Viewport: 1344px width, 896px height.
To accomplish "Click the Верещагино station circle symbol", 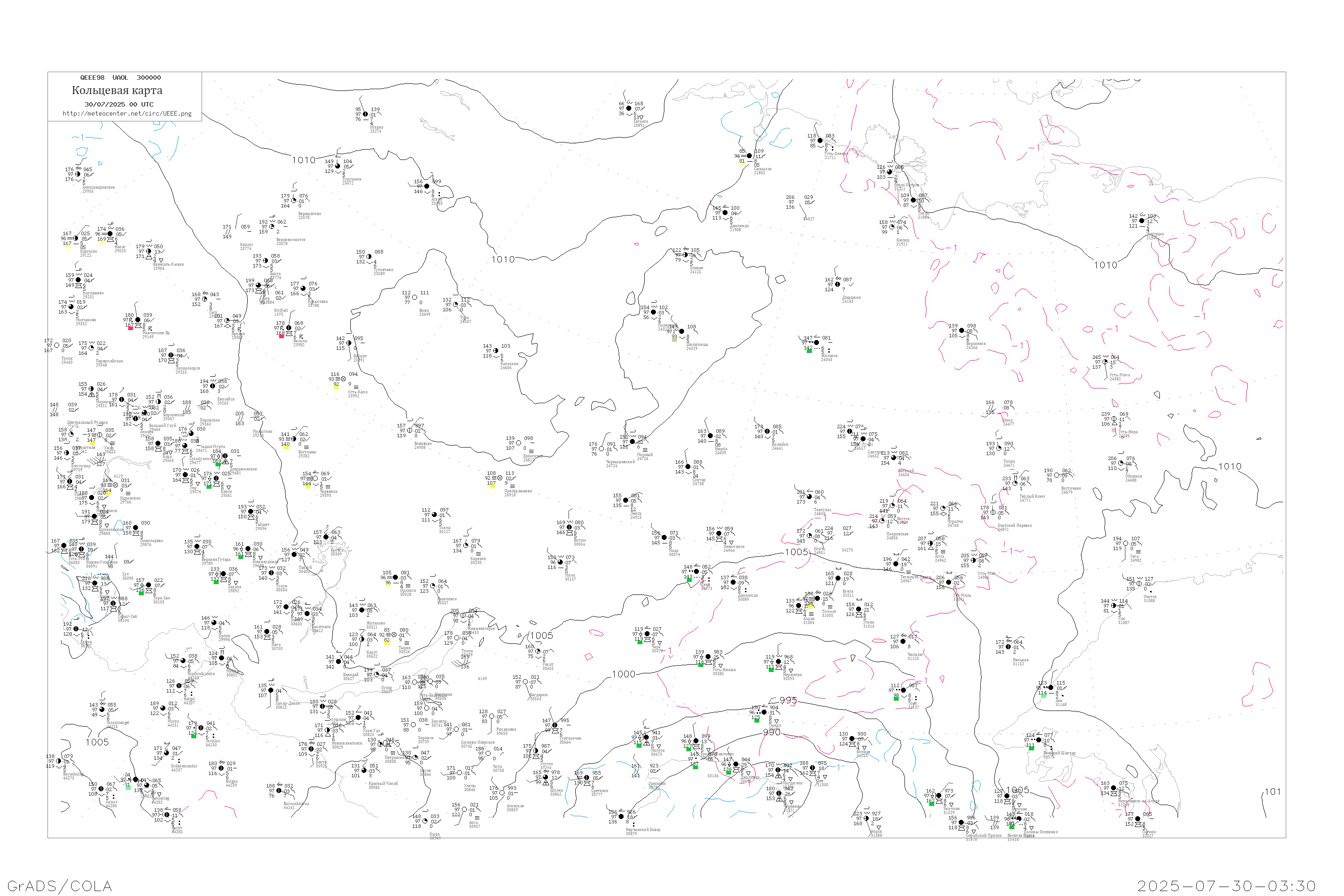I will (x=294, y=201).
